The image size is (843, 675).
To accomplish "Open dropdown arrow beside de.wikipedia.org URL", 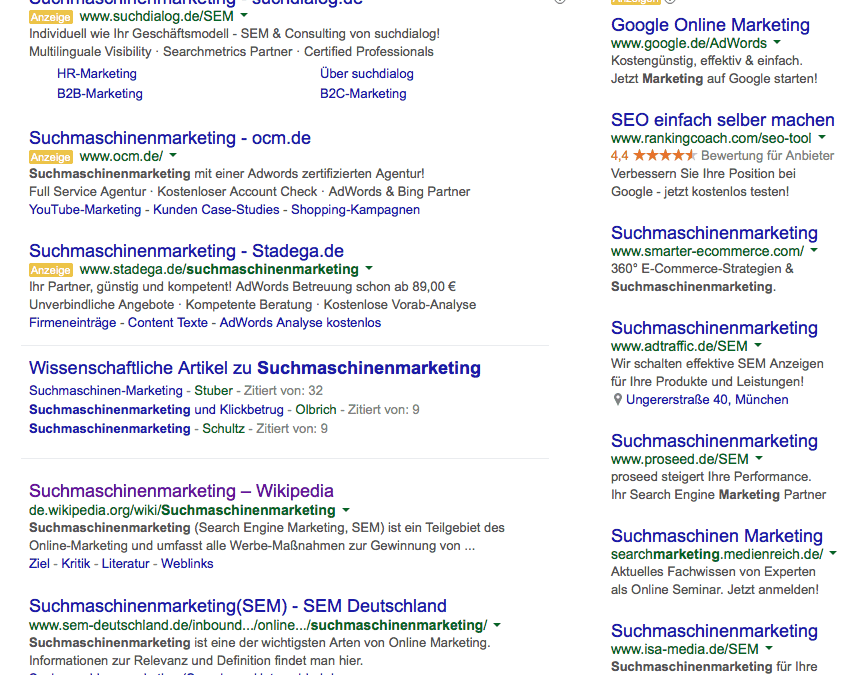I will [x=346, y=509].
